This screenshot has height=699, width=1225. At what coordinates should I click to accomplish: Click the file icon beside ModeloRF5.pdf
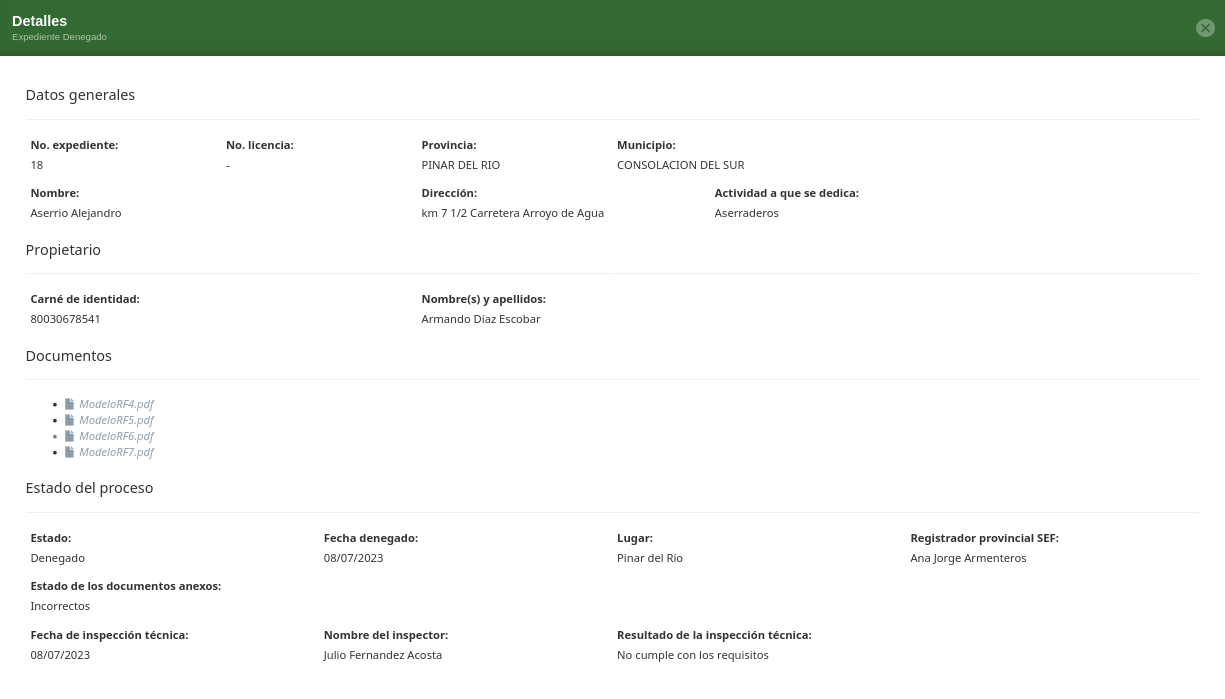[69, 420]
